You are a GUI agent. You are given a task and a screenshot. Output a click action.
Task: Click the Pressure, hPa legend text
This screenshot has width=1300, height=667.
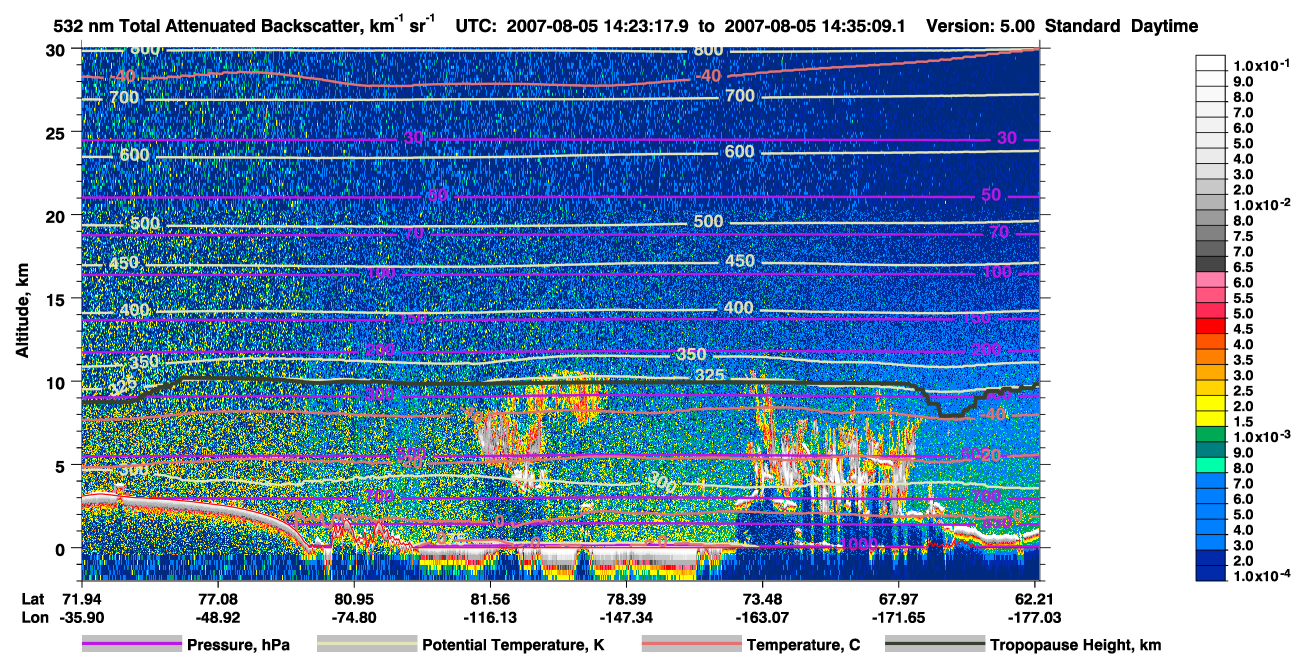click(238, 645)
